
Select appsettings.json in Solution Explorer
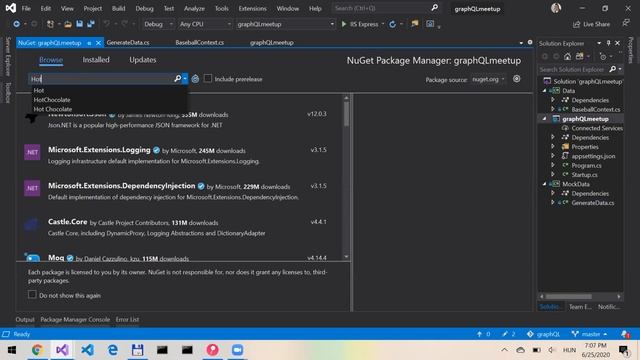click(593, 156)
